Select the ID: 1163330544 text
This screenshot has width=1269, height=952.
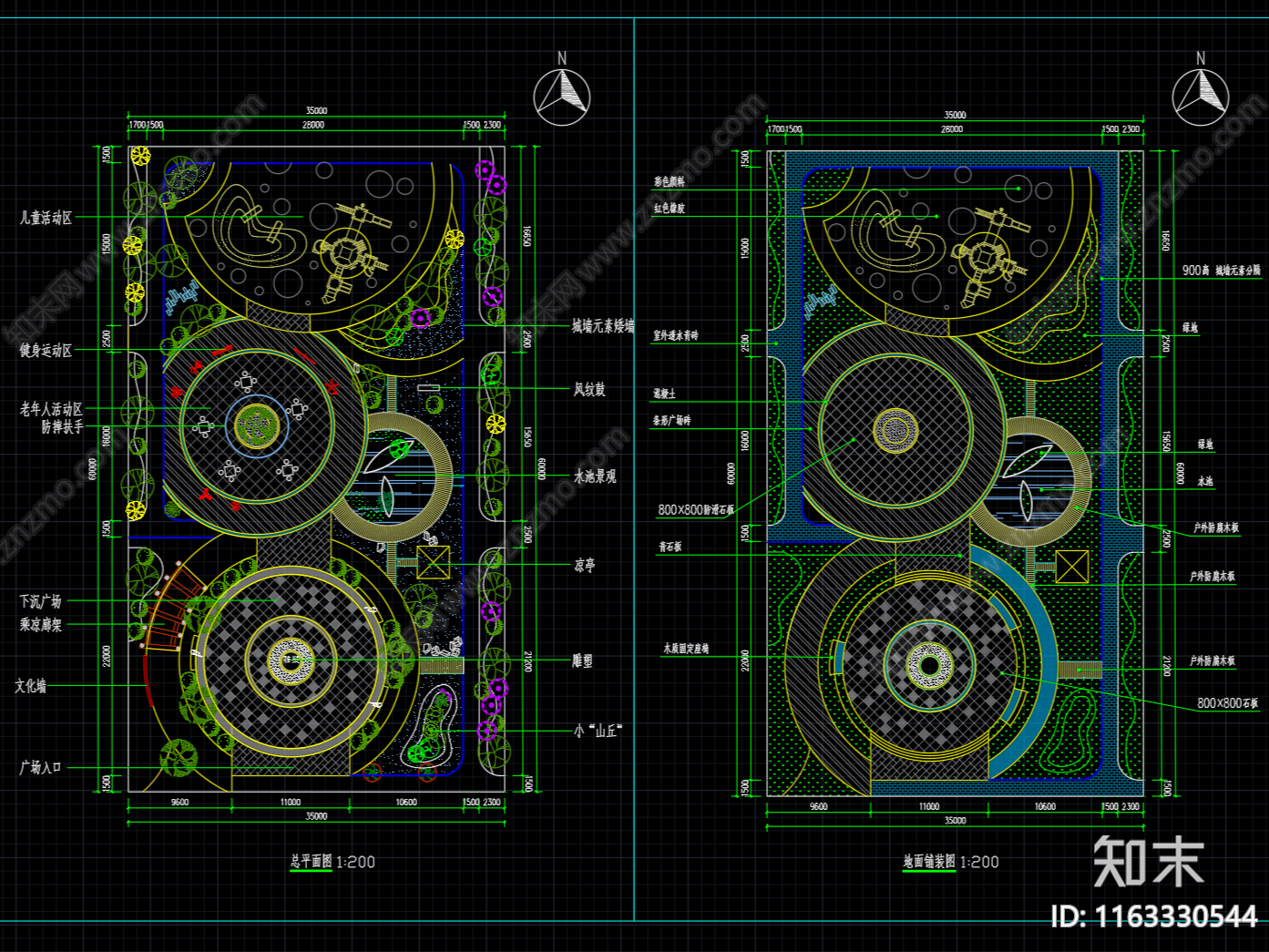pyautogui.click(x=1154, y=916)
